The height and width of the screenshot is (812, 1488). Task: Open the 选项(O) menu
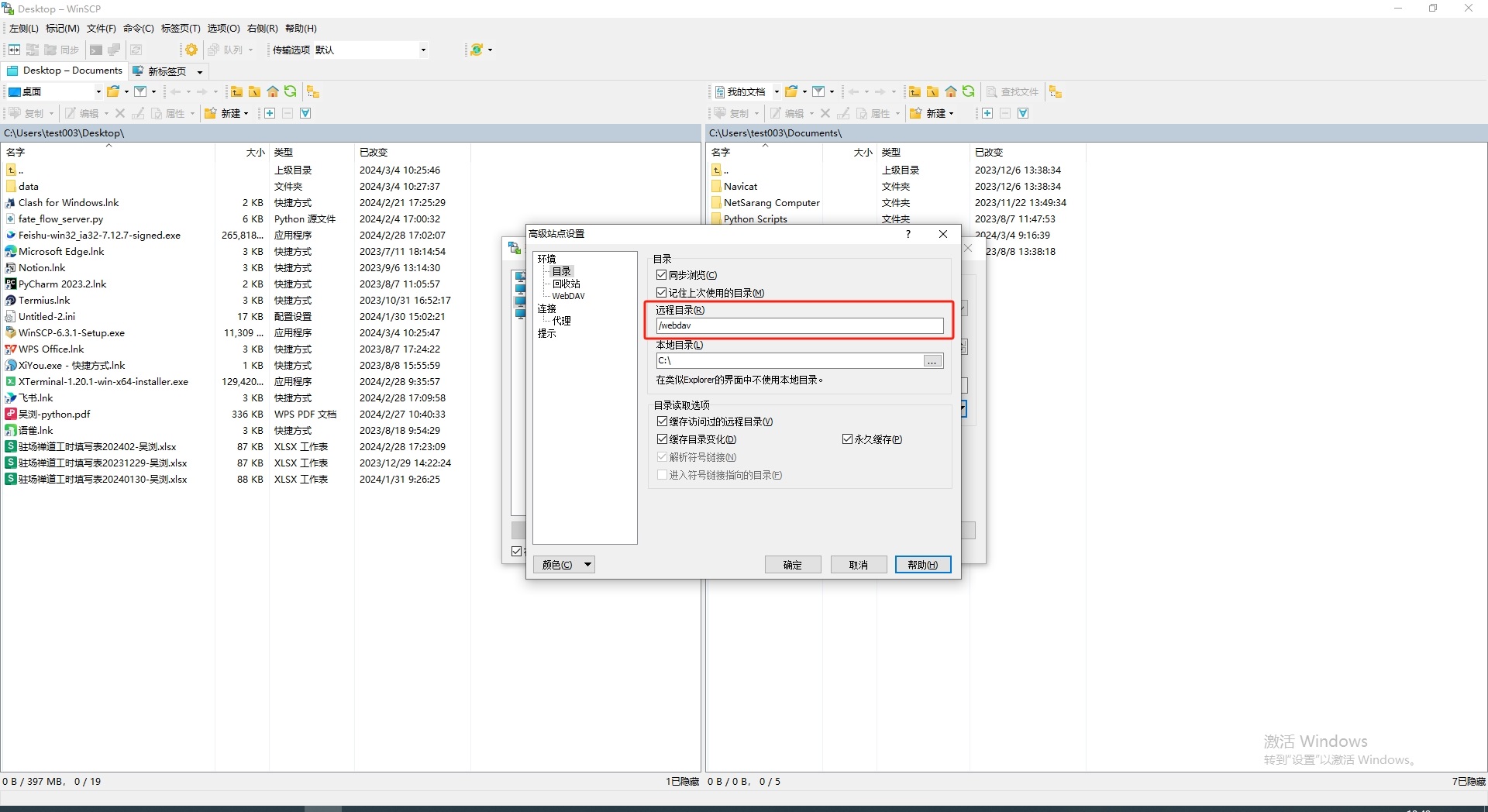223,29
